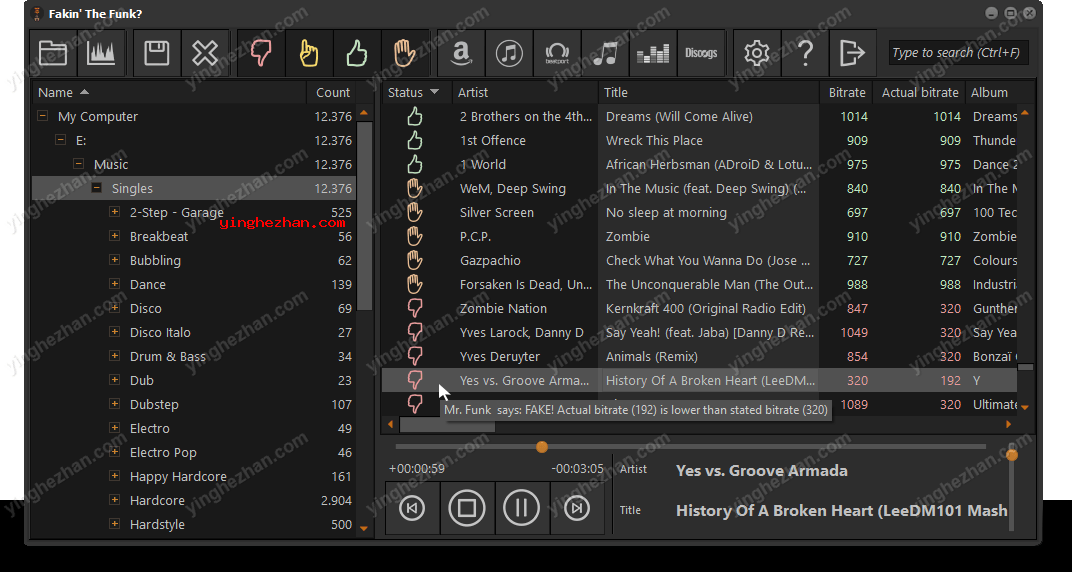Click the spectrum analysis toolbar icon

[x=101, y=53]
